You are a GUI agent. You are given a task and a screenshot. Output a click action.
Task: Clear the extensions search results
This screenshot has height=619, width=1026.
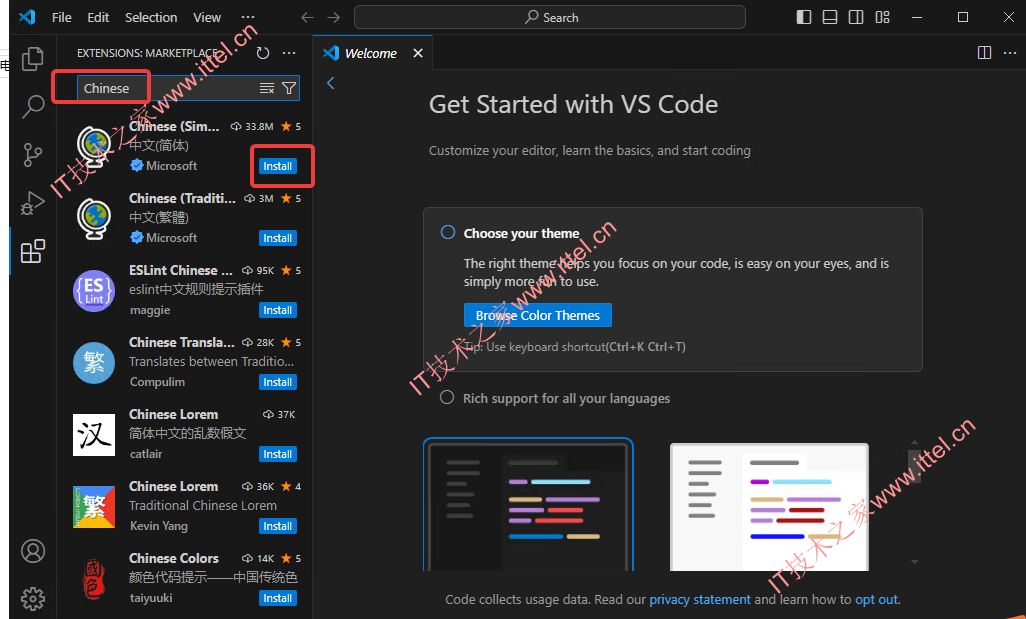[267, 88]
